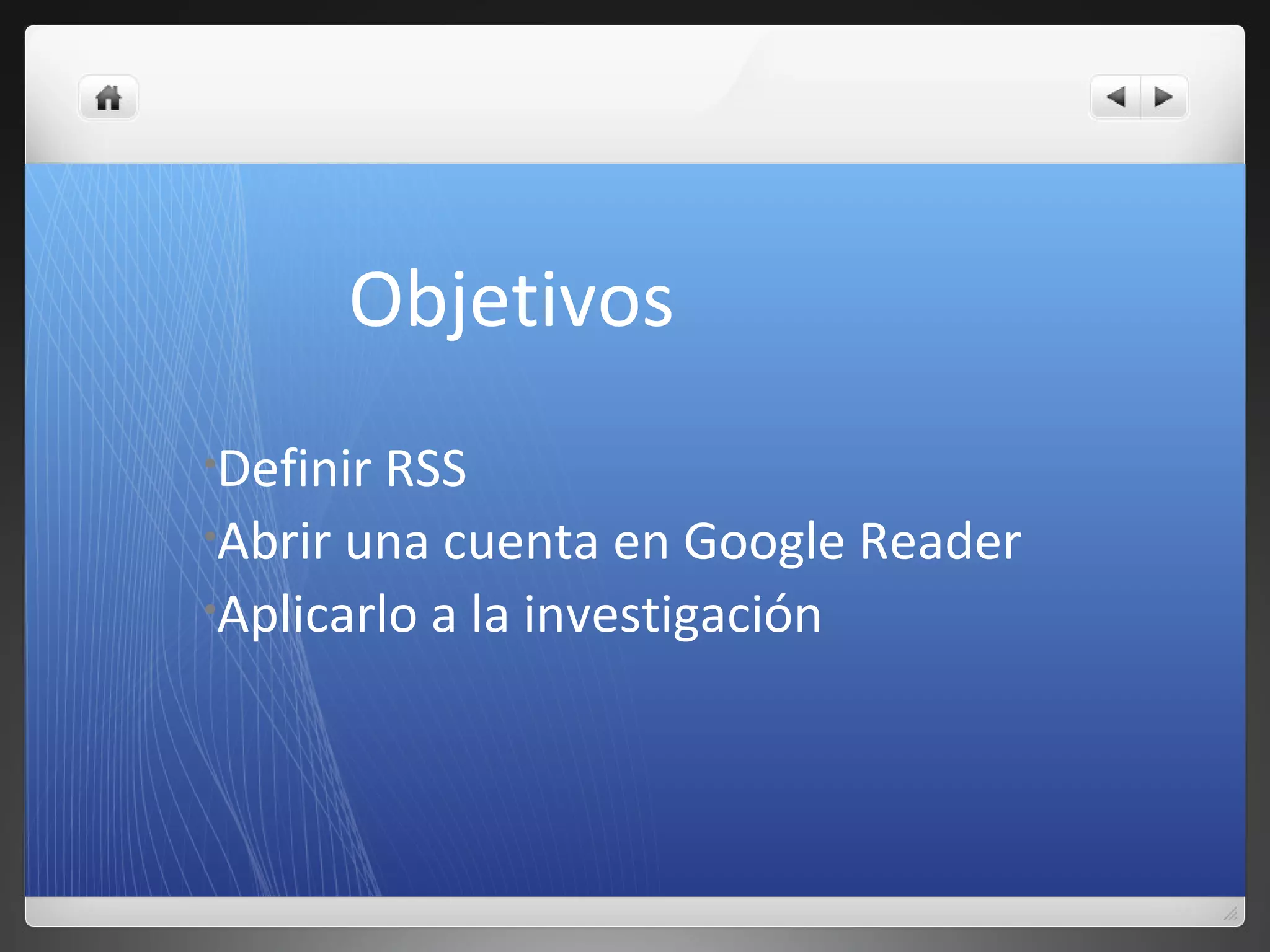Click the Definir RSS bullet text

[342, 469]
